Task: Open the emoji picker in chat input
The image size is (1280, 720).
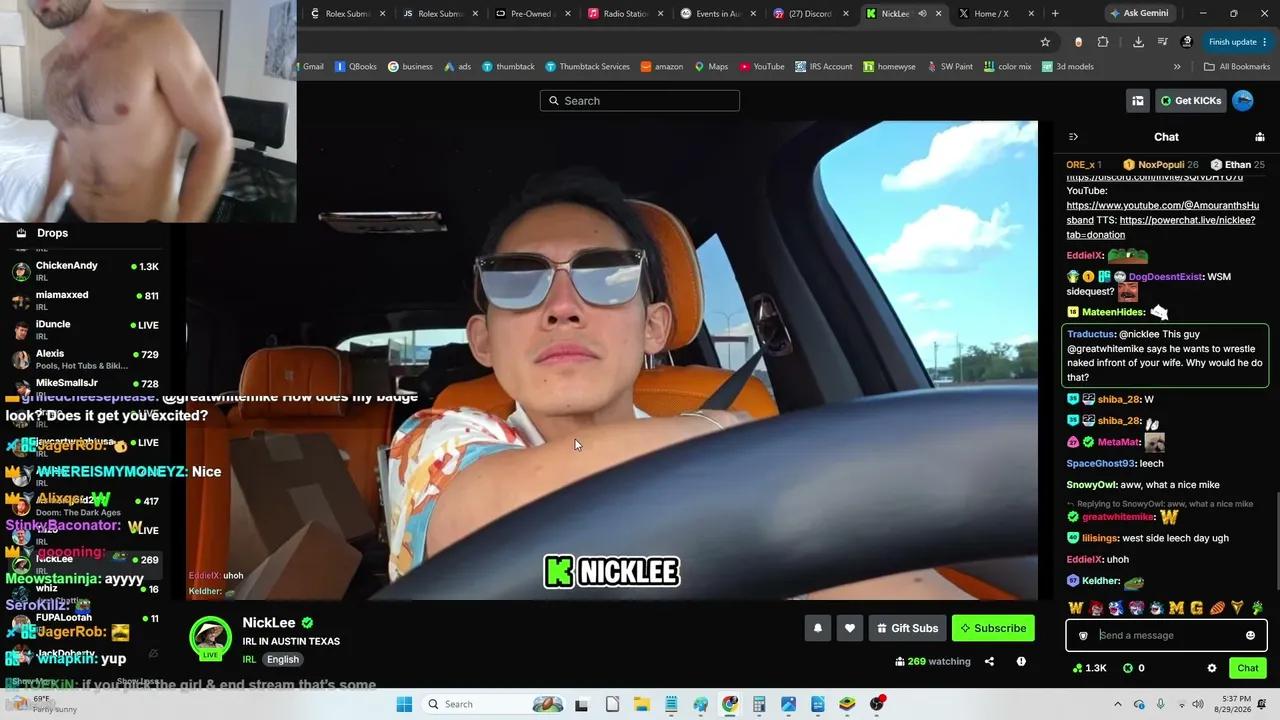Action: click(x=1250, y=635)
